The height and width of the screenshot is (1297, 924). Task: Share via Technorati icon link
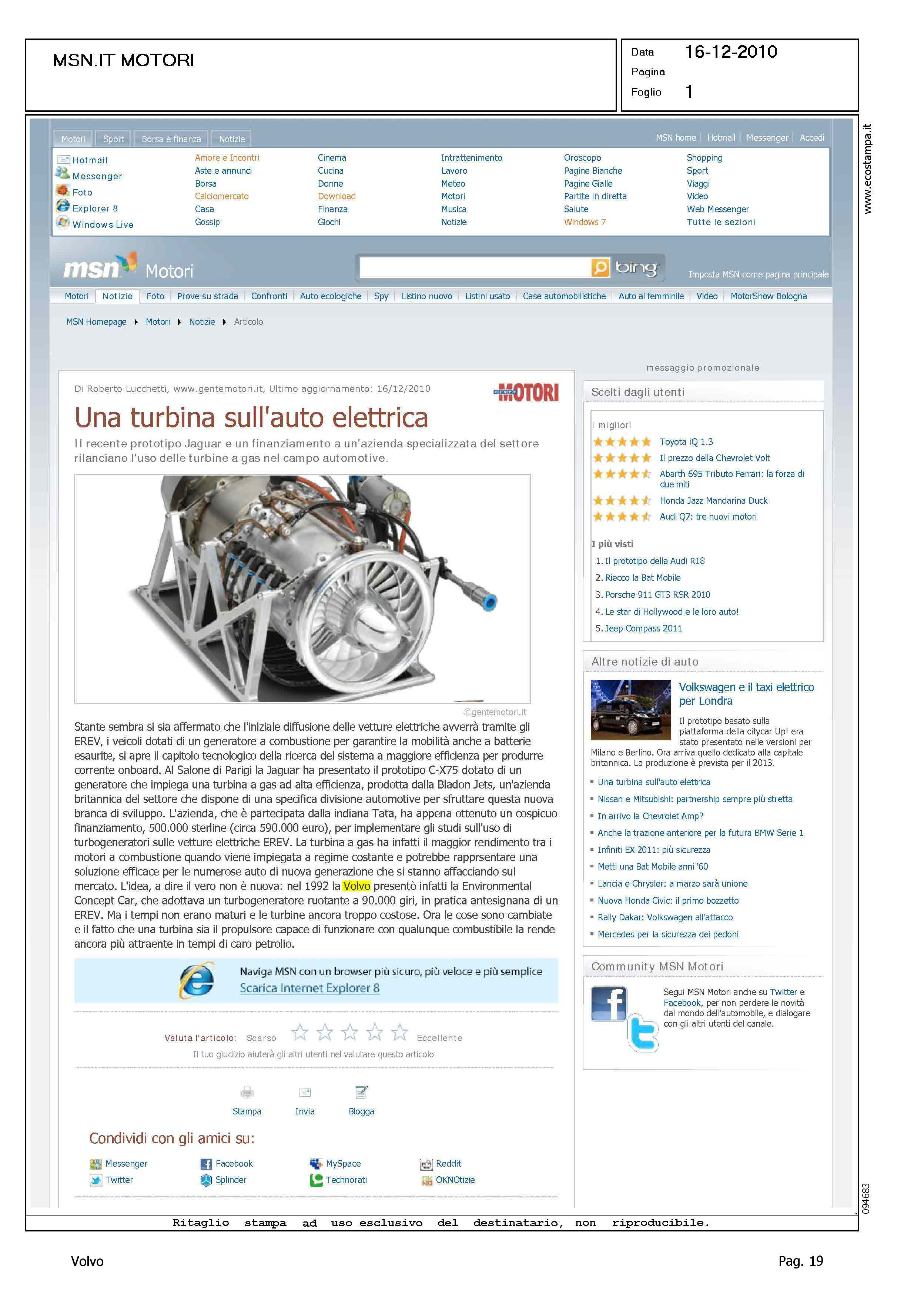point(316,1180)
